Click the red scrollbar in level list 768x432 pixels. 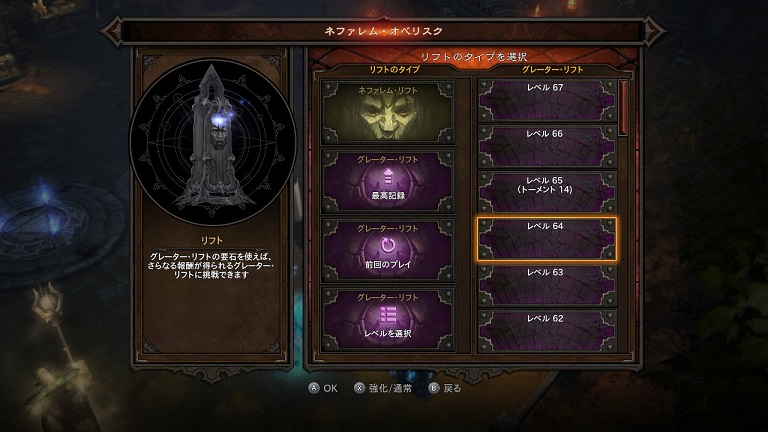(623, 107)
